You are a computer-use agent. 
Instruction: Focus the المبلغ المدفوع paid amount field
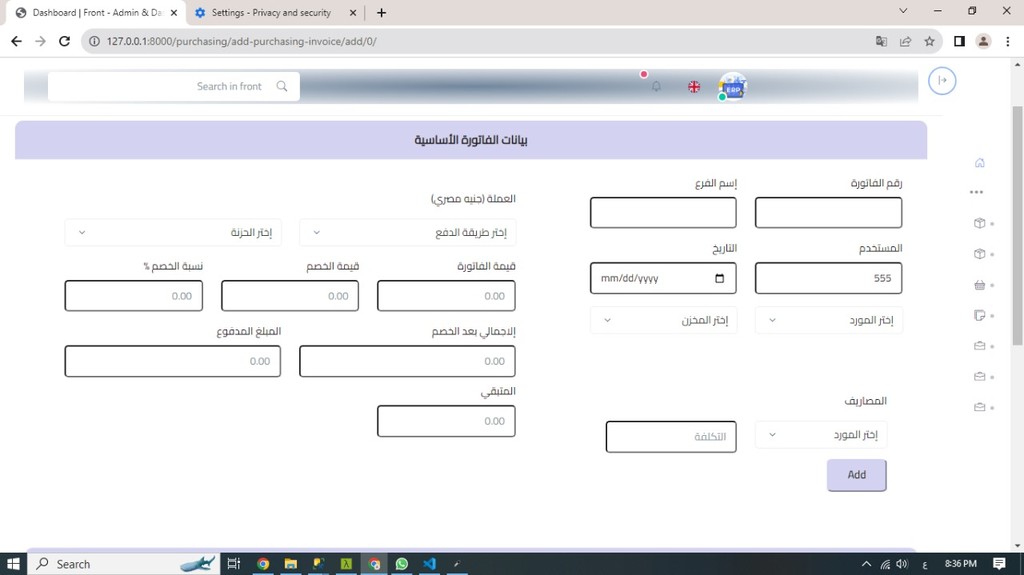pyautogui.click(x=172, y=361)
